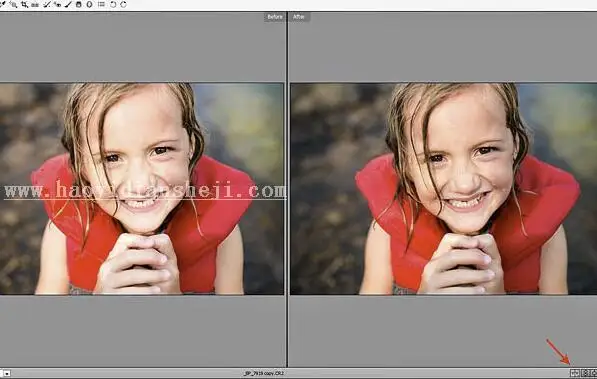The image size is (597, 379).
Task: Select the Adjustment Brush tool
Action: click(x=68, y=5)
